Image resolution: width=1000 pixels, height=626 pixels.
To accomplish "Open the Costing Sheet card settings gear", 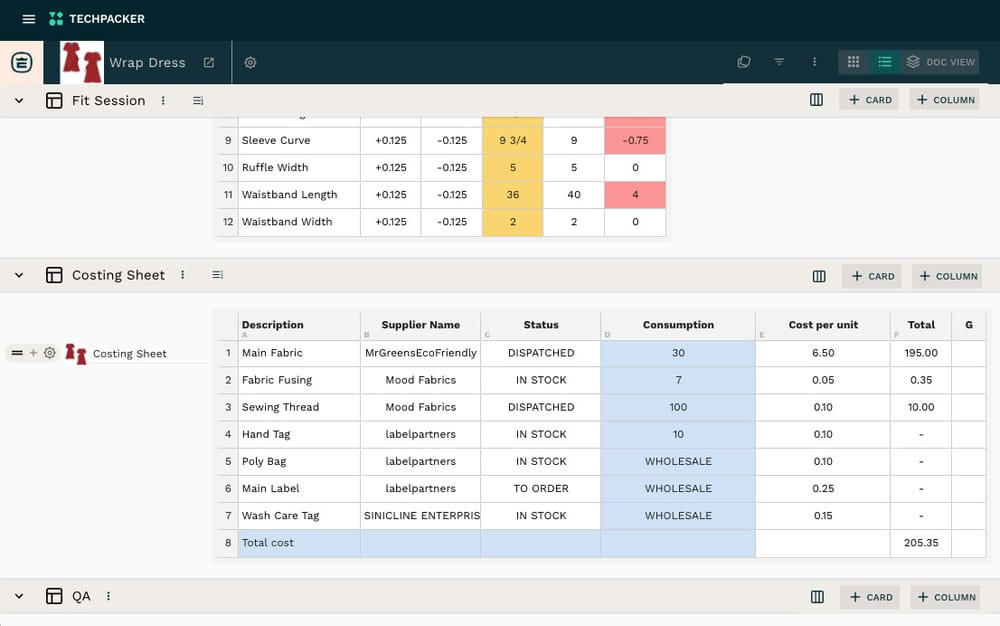I will point(50,353).
